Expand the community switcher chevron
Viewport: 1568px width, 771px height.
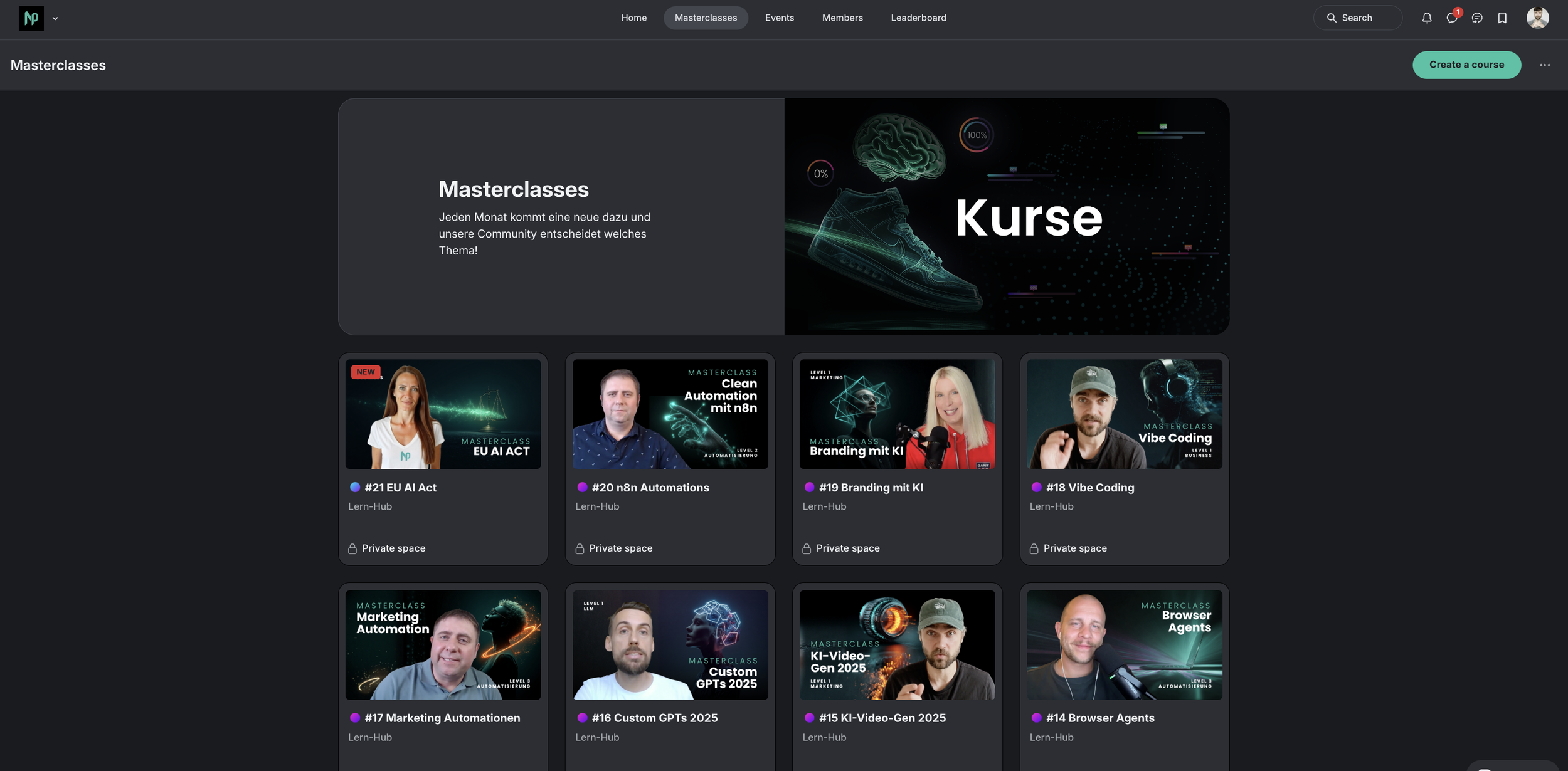(x=55, y=19)
